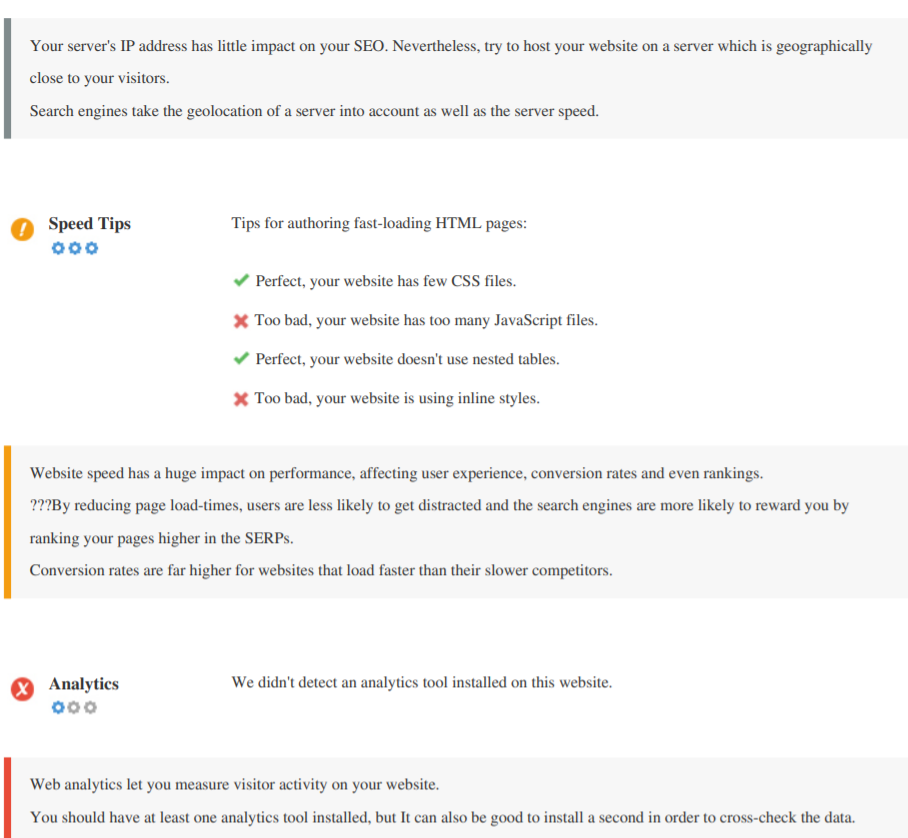Click the red left border of the analytics note
The height and width of the screenshot is (838, 908).
[x=7, y=798]
